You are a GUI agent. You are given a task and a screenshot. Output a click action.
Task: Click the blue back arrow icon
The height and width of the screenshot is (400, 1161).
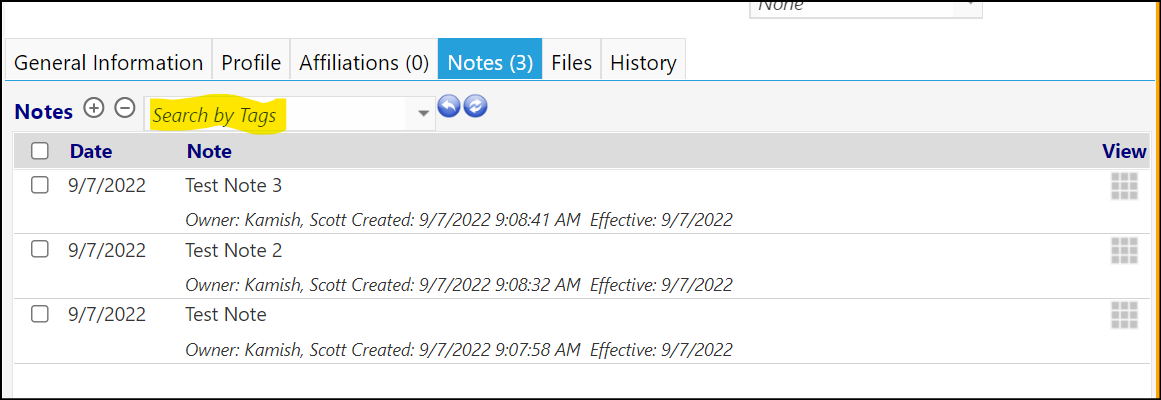click(x=449, y=107)
